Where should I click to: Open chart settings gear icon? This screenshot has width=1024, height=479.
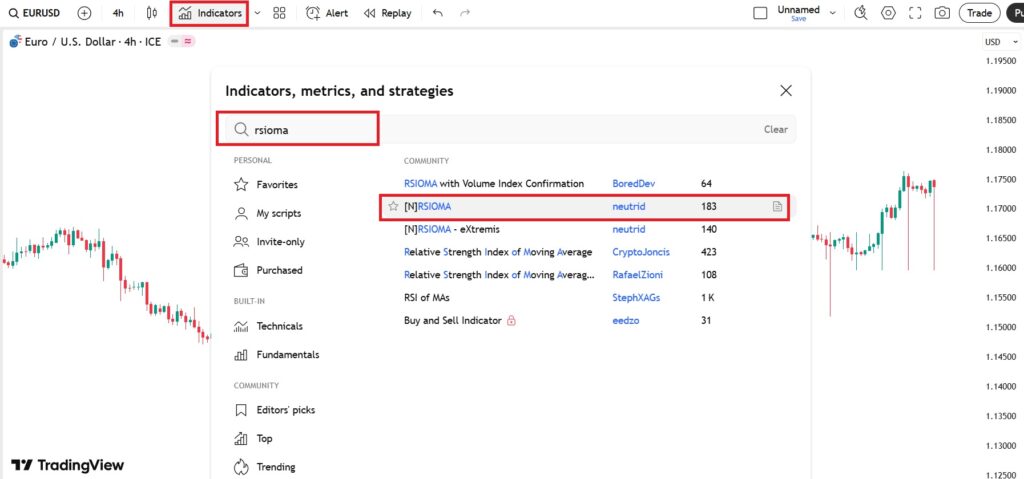[x=888, y=13]
